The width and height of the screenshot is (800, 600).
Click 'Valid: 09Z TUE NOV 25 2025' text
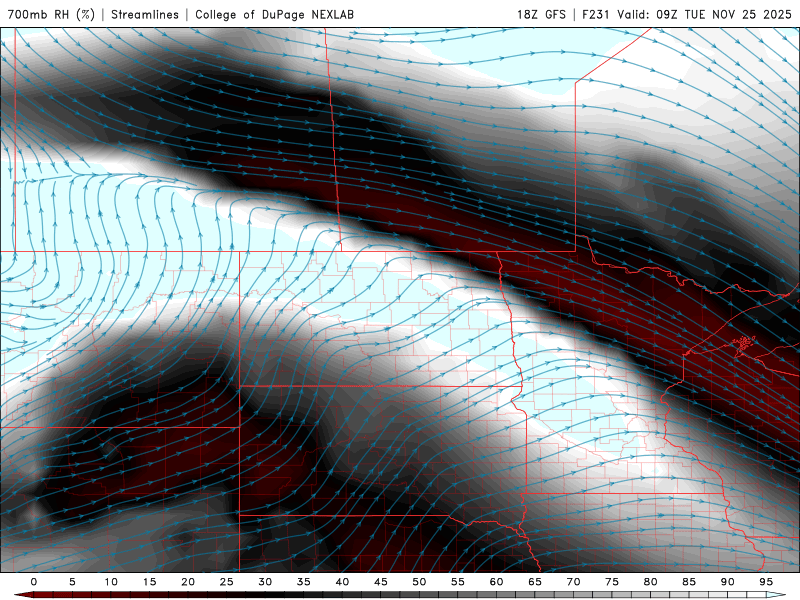[704, 14]
